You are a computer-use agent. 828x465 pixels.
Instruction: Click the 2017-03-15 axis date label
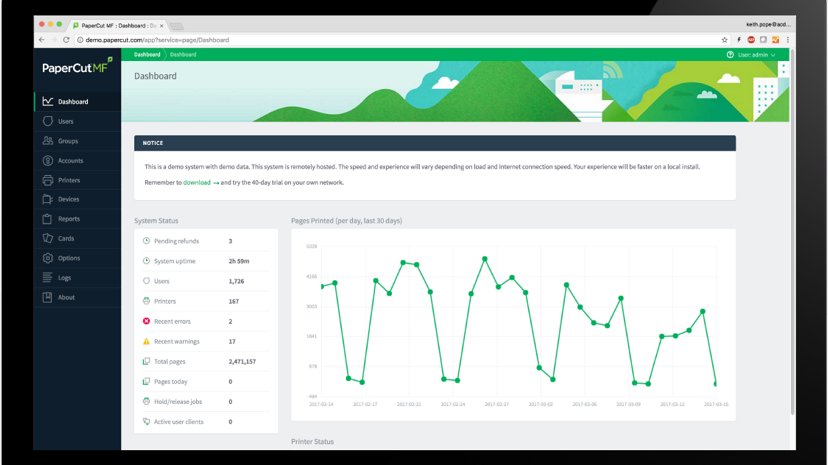pos(716,404)
